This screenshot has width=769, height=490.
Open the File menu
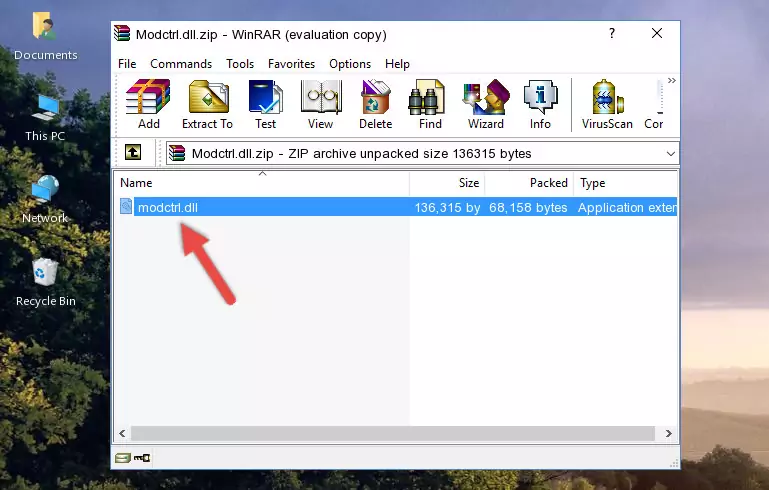coord(127,64)
